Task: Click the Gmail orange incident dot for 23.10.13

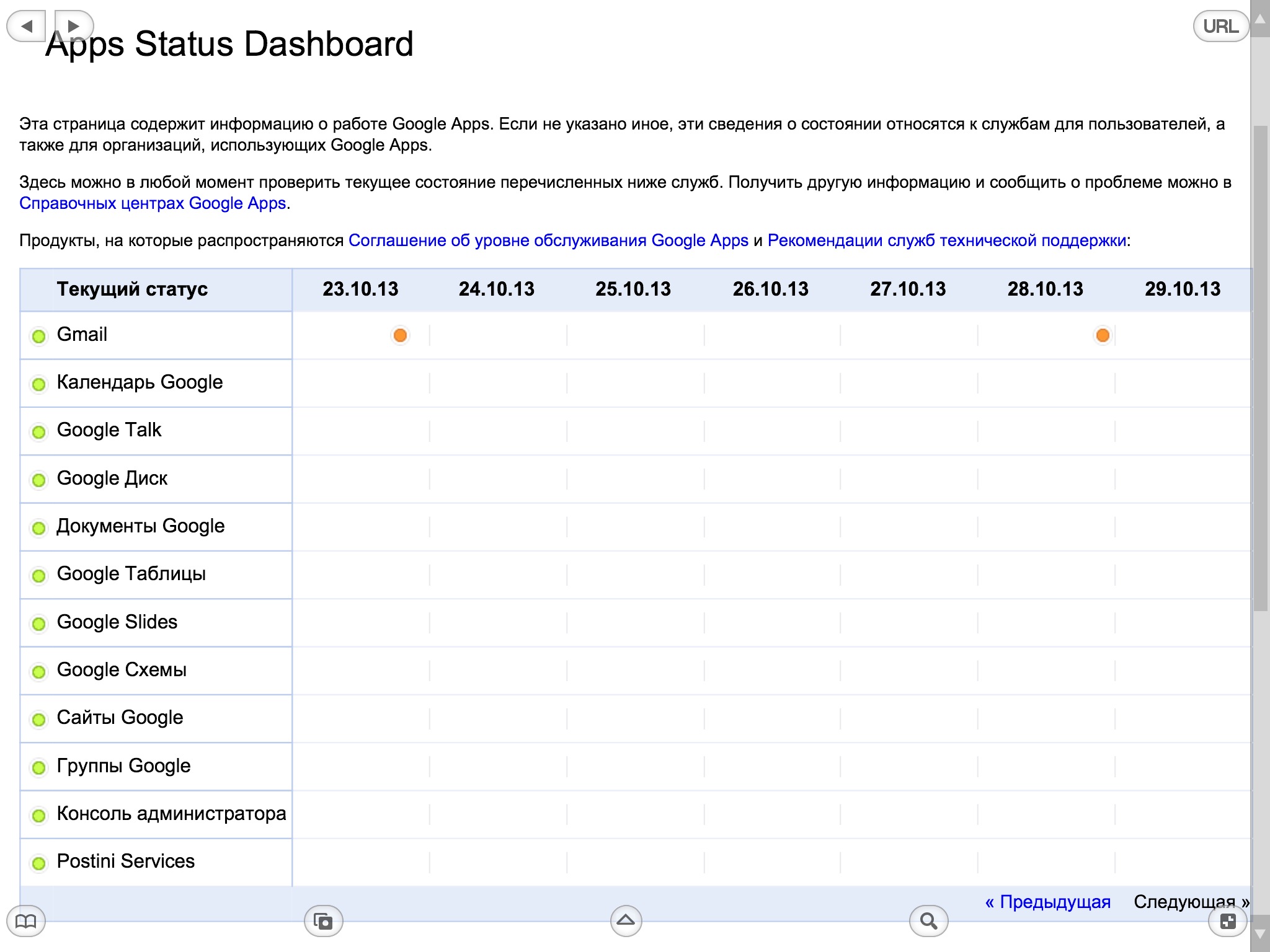Action: pos(400,335)
